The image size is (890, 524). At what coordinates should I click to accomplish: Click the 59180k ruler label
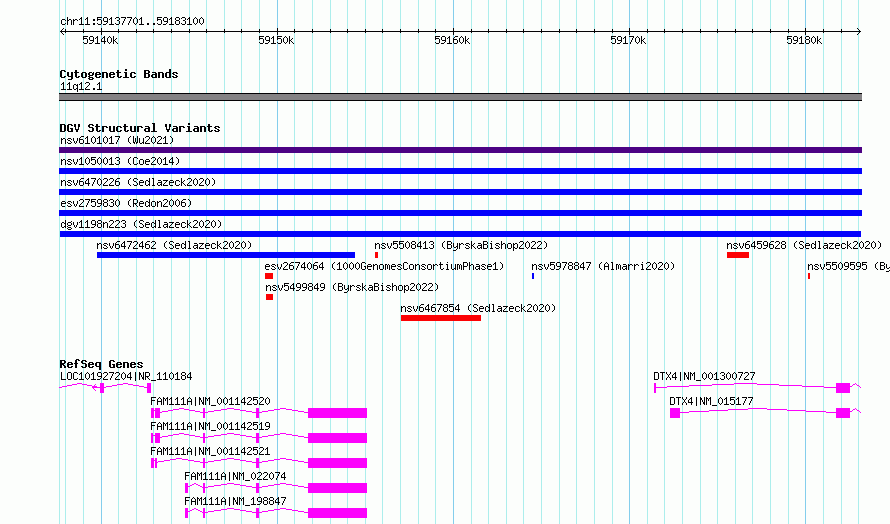point(804,40)
